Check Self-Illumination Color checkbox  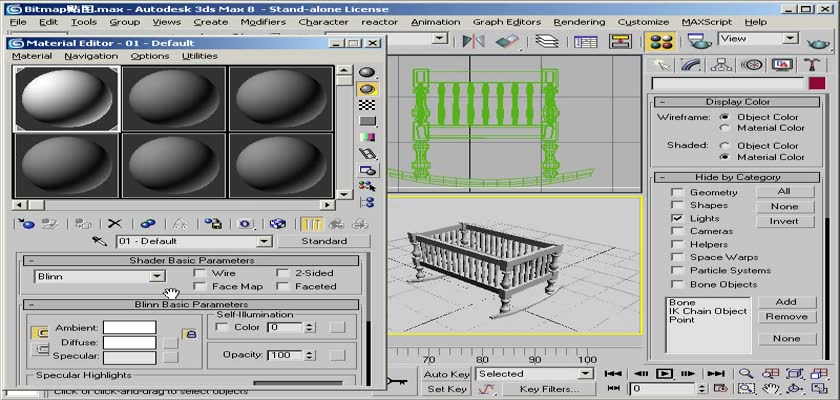point(221,327)
